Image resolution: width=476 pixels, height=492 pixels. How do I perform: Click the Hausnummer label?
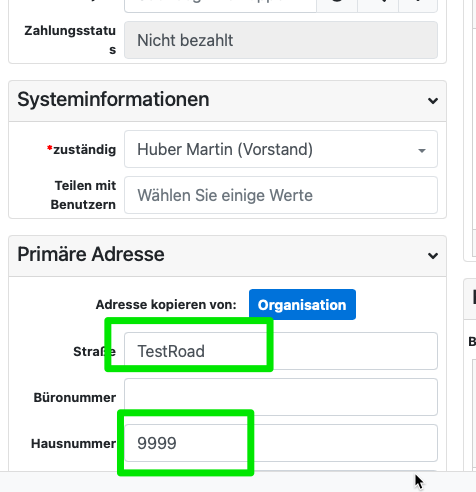click(73, 444)
